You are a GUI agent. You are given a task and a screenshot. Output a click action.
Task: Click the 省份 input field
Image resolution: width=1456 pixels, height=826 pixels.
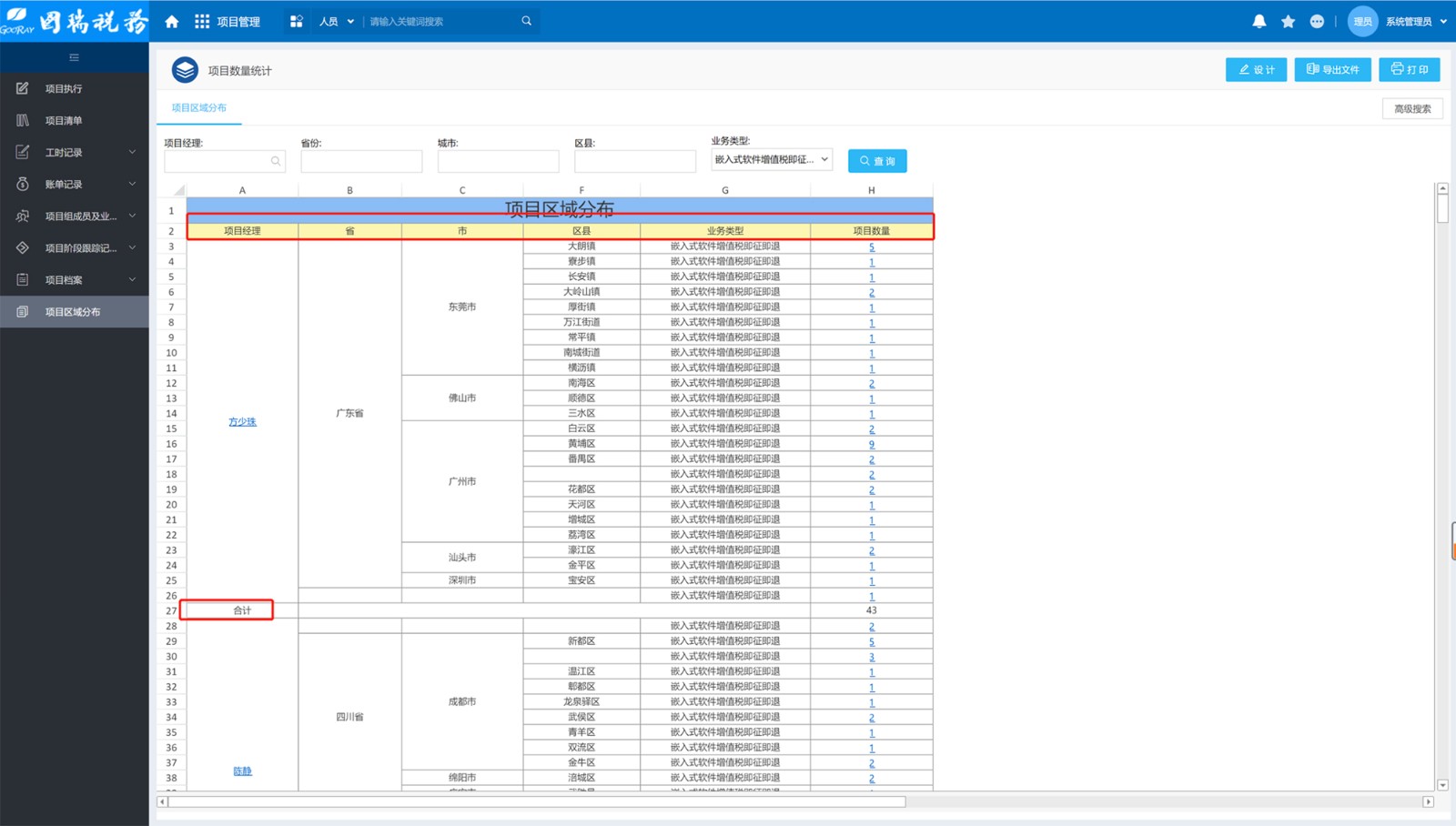361,161
